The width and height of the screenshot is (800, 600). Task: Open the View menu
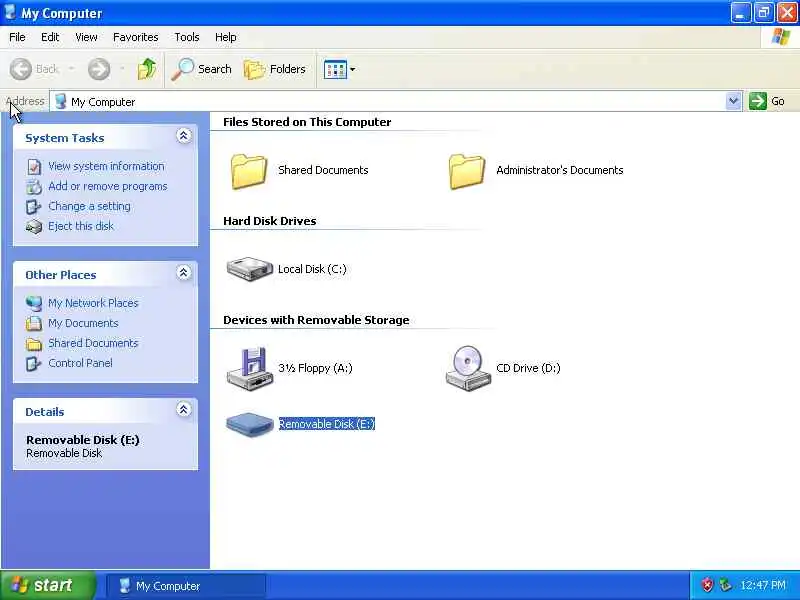(86, 37)
